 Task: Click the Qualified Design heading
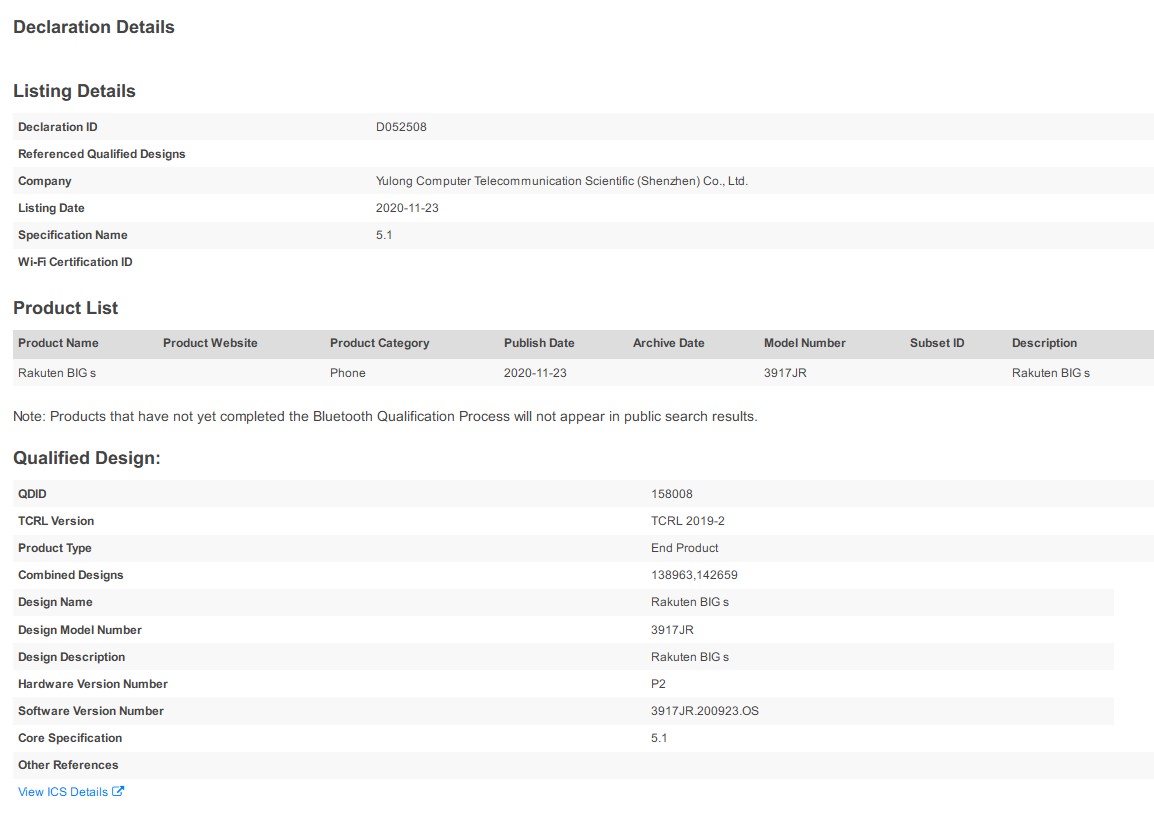[87, 458]
